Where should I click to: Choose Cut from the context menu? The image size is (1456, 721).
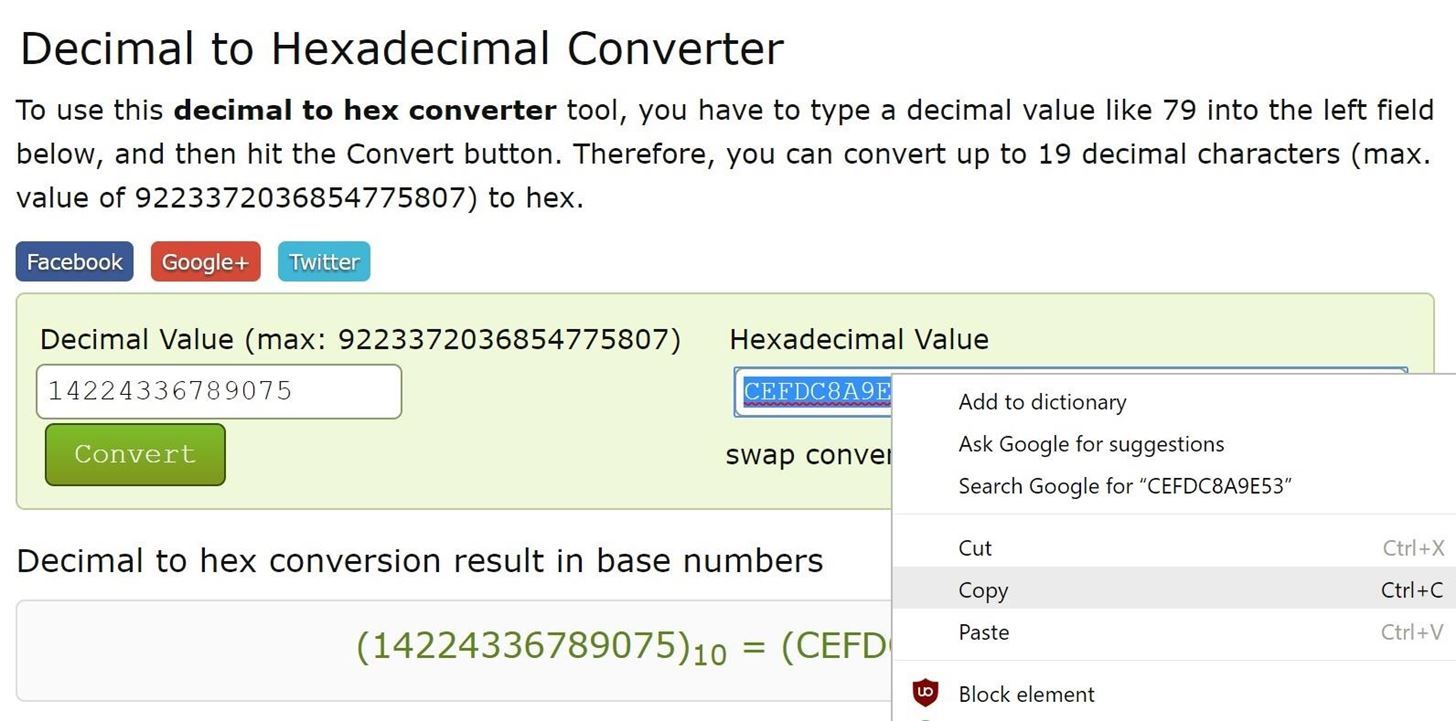pyautogui.click(x=975, y=548)
